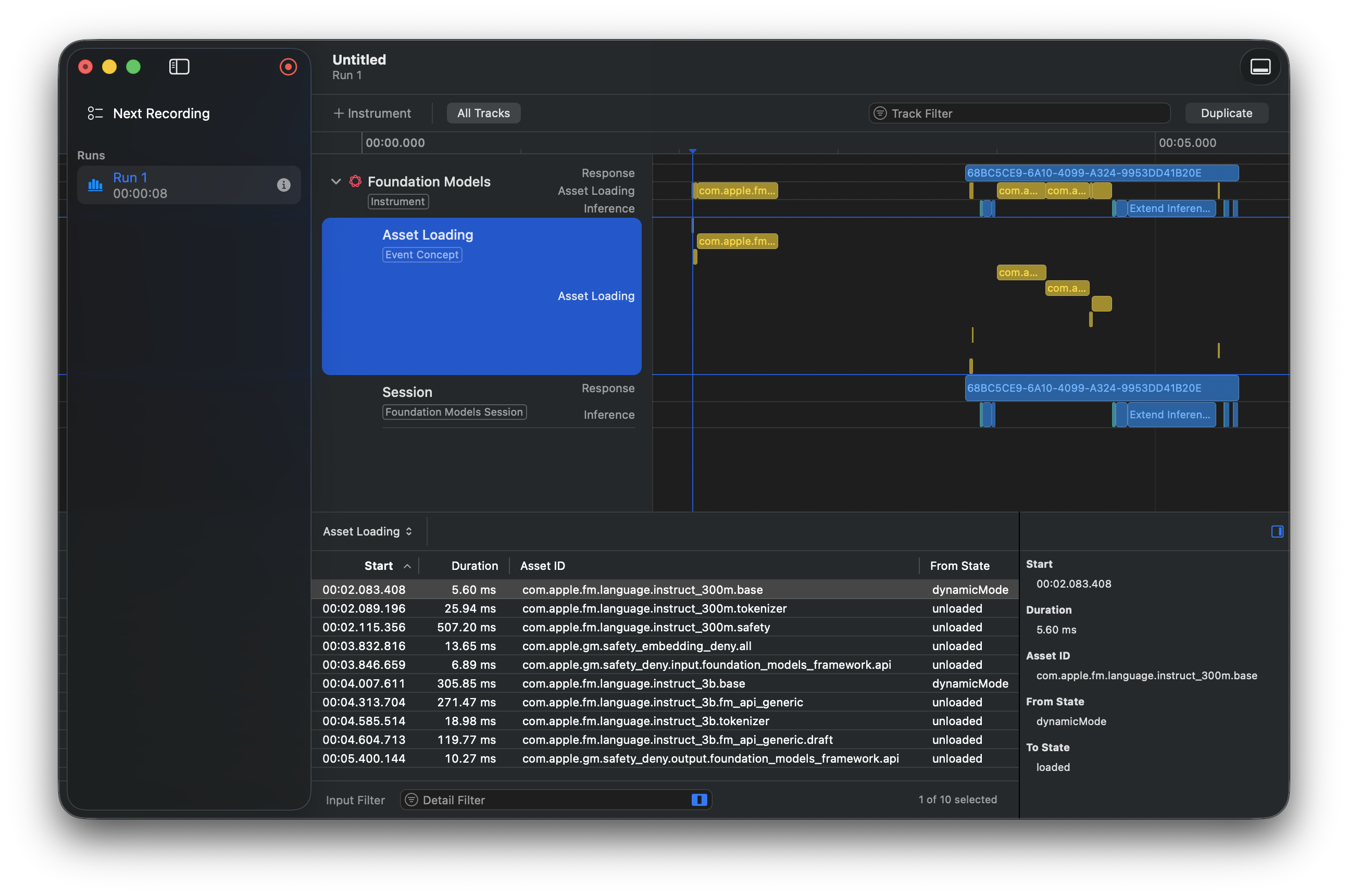Click the red Record button
The width and height of the screenshot is (1348, 896).
coord(288,67)
